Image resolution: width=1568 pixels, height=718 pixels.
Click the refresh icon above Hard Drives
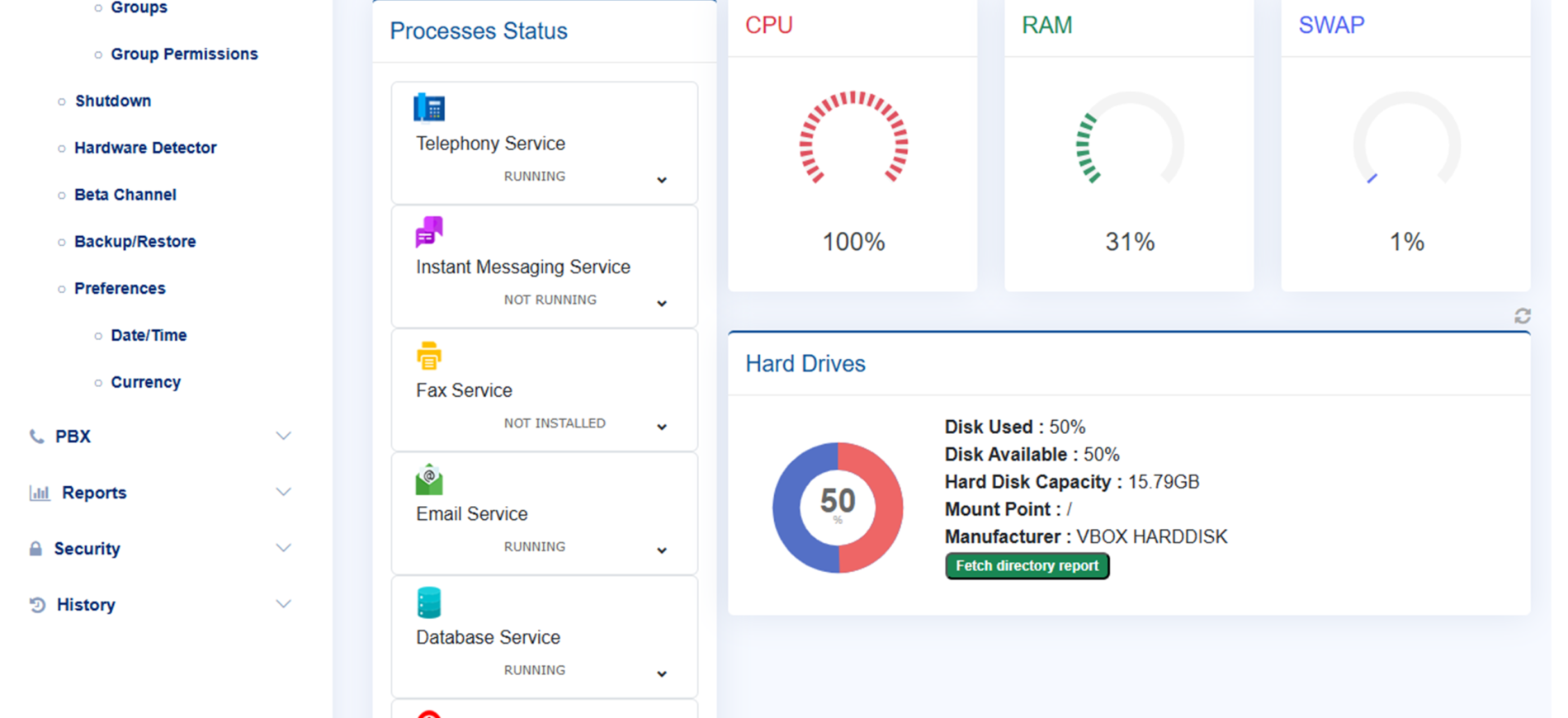[x=1523, y=316]
